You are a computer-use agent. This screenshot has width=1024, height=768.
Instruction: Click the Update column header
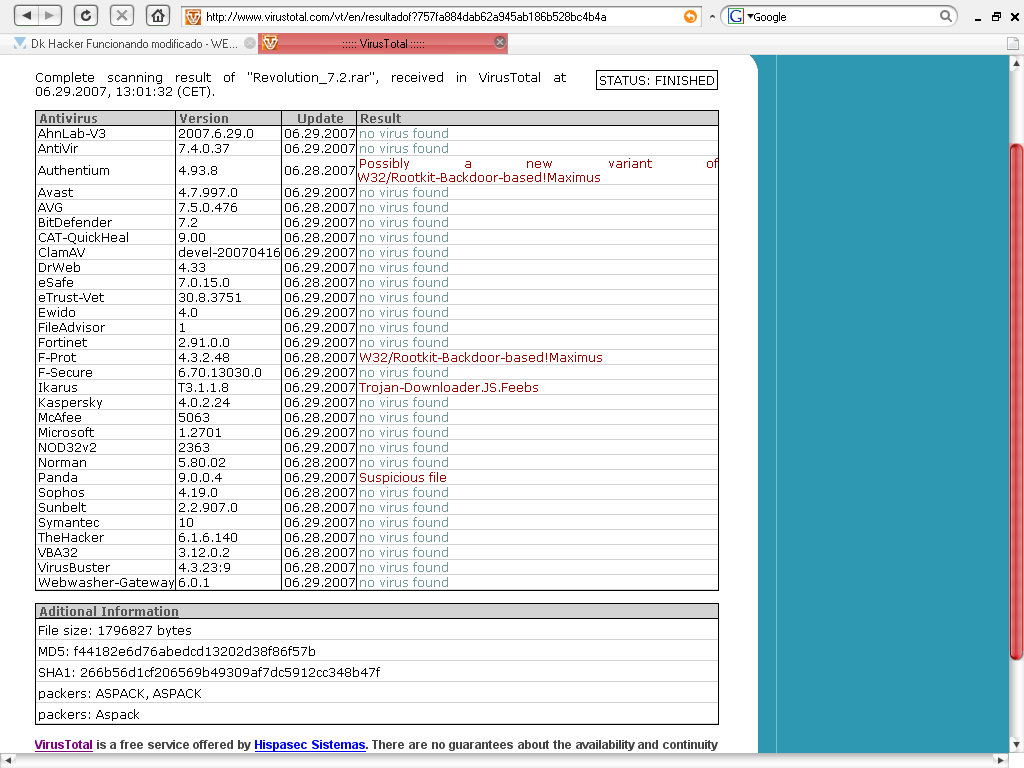click(x=320, y=118)
